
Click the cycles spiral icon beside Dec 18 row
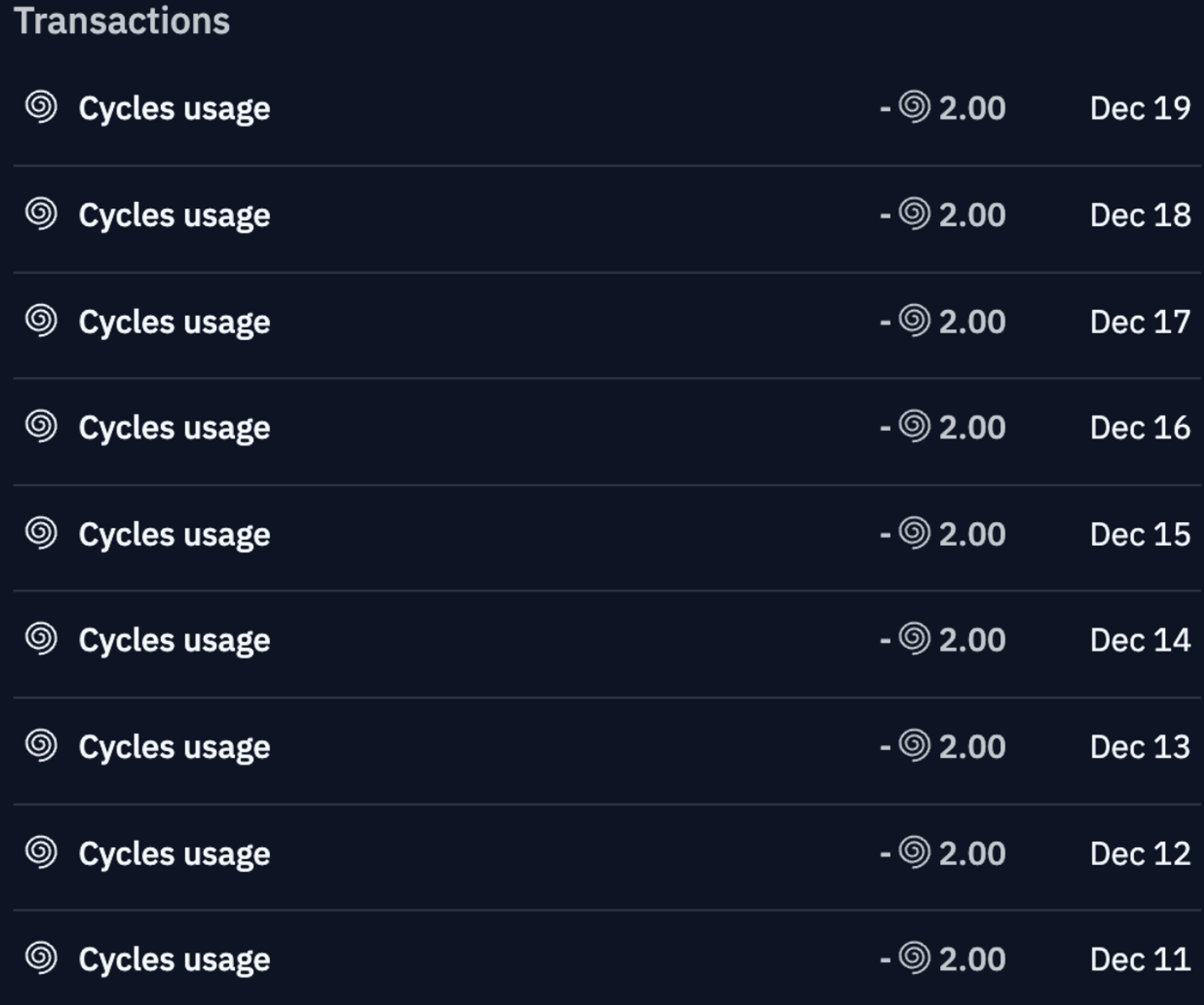coord(41,214)
